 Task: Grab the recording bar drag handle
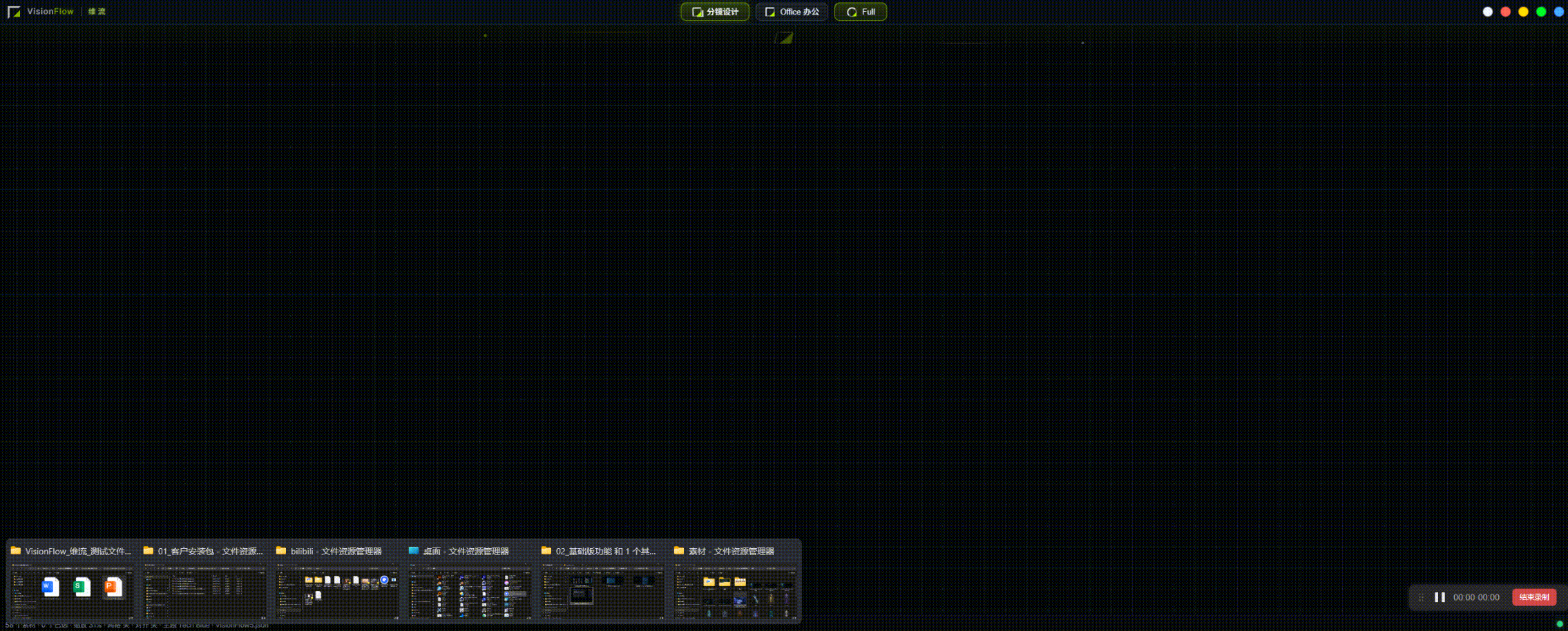pyautogui.click(x=1422, y=597)
